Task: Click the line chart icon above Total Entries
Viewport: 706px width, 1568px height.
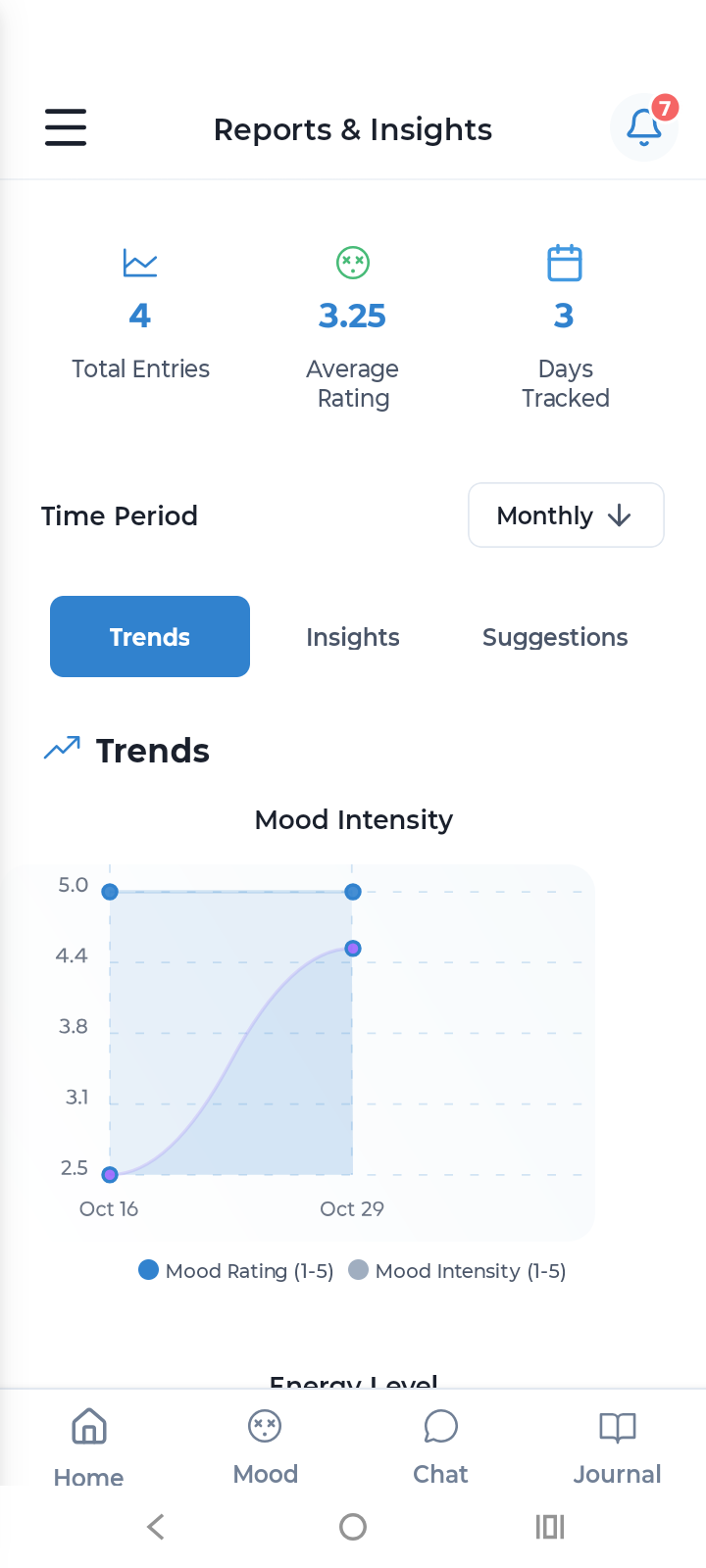Action: [140, 263]
